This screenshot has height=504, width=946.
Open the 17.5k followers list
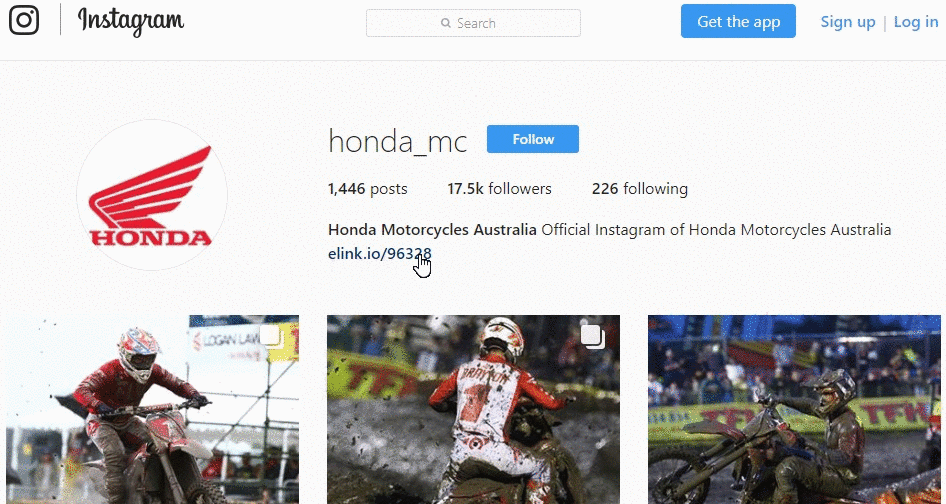coord(499,189)
